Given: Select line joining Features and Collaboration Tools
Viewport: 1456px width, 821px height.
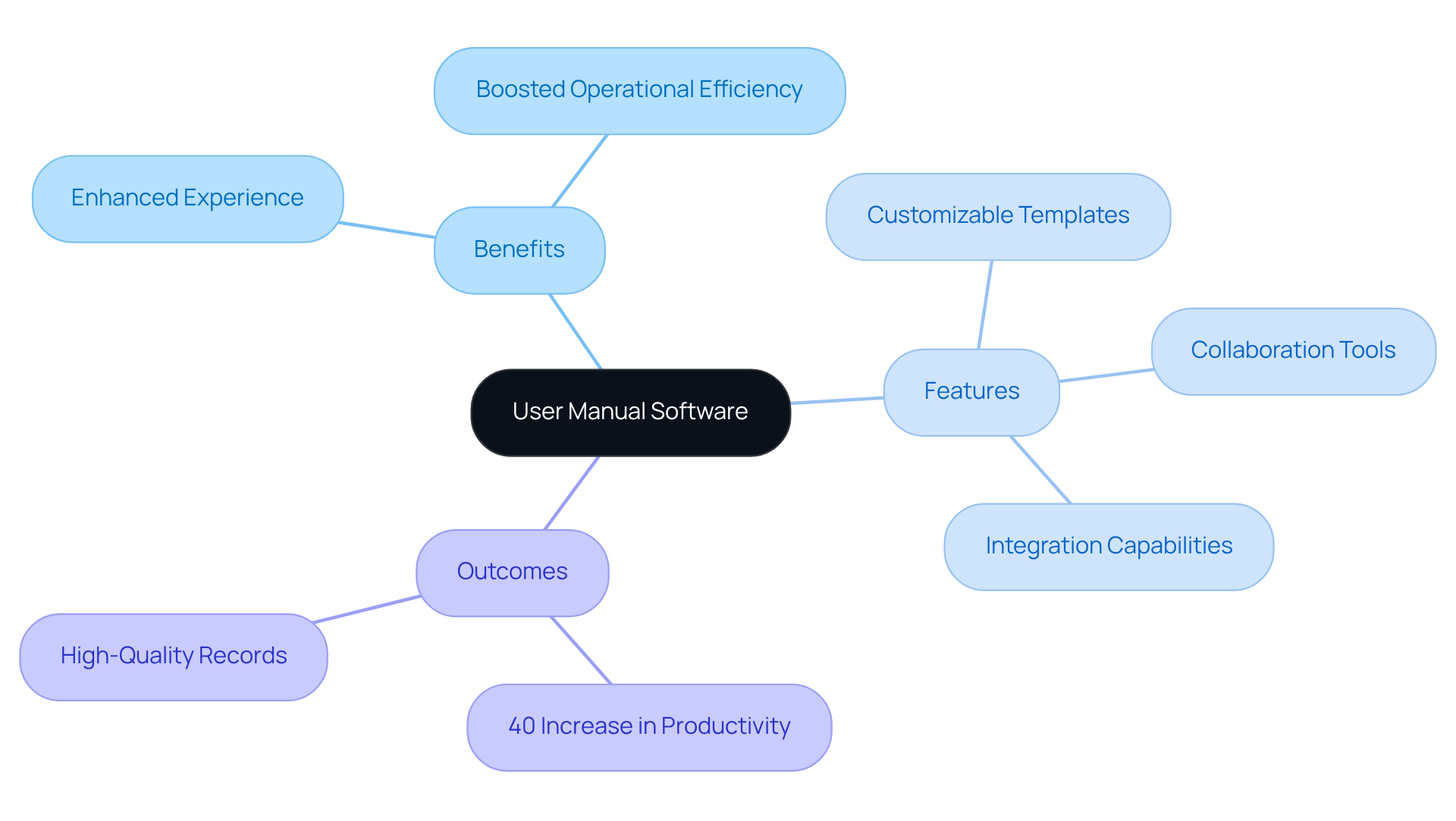Looking at the screenshot, I should point(1106,375).
